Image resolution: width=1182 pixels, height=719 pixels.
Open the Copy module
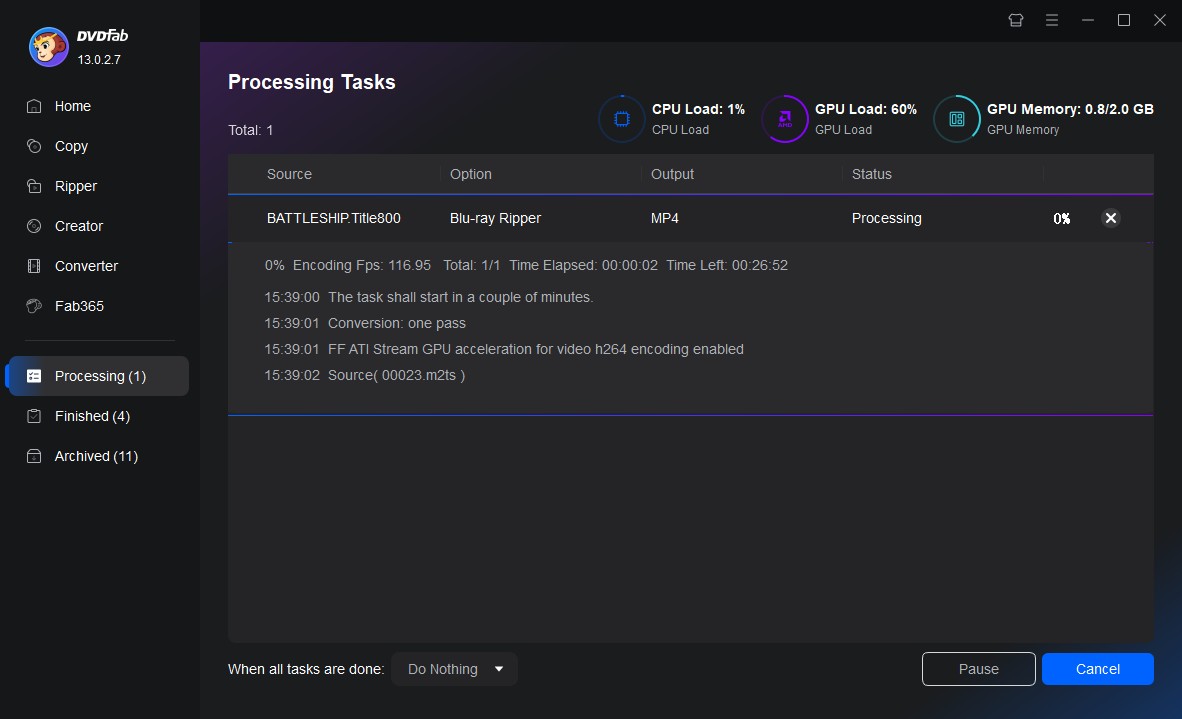pyautogui.click(x=71, y=146)
